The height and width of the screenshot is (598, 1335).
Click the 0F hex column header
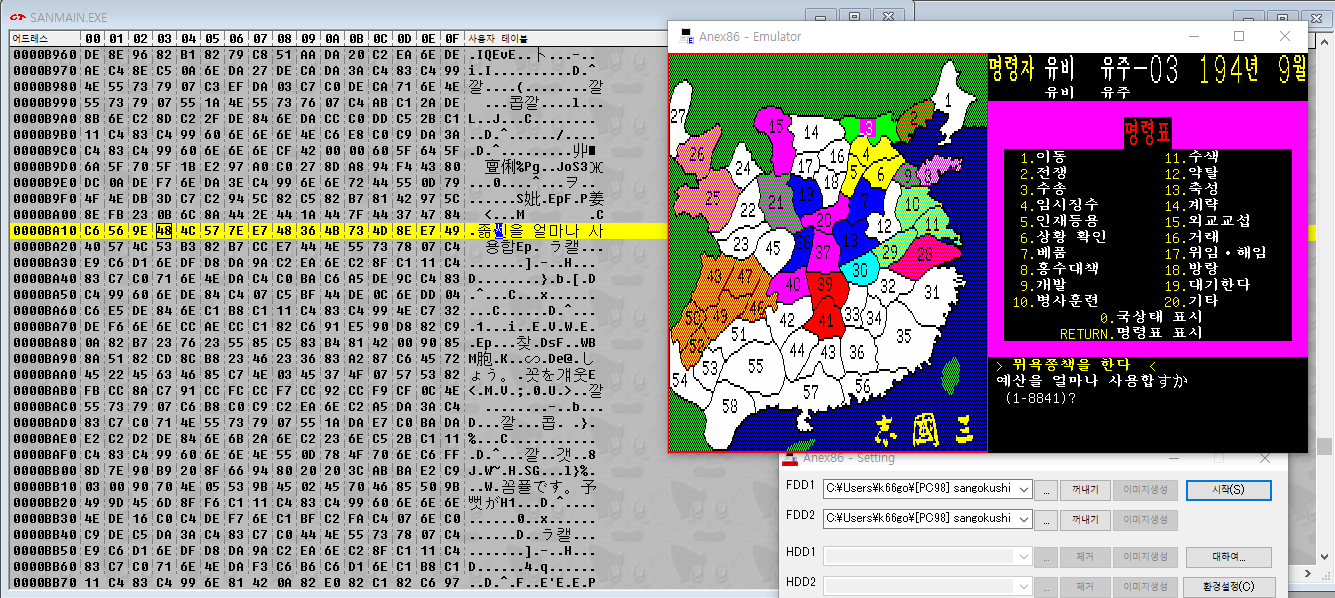tap(452, 37)
